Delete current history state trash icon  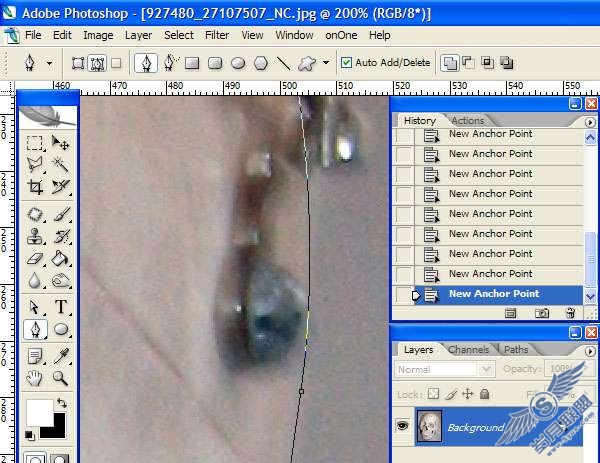(x=570, y=313)
